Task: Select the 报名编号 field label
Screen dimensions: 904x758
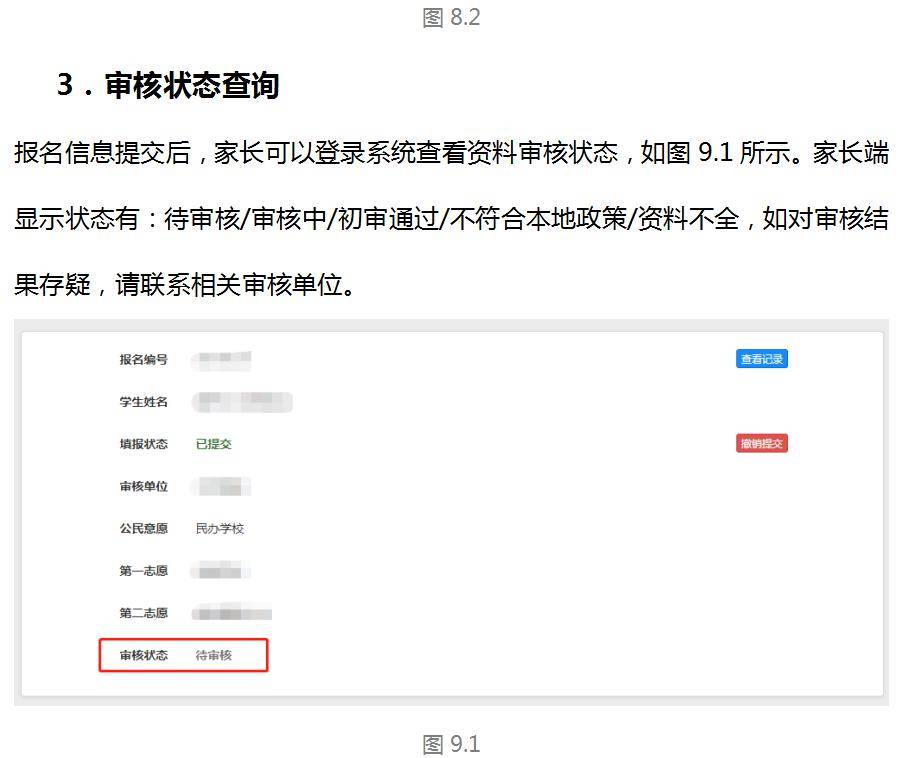Action: click(144, 360)
